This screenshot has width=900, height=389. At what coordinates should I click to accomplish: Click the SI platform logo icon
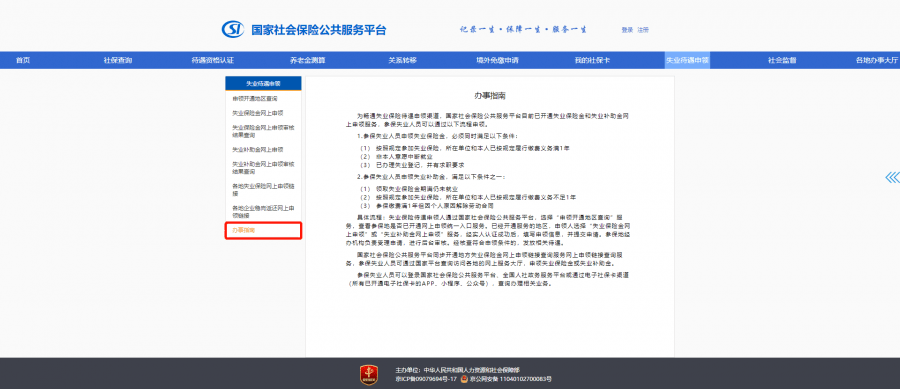pyautogui.click(x=233, y=29)
